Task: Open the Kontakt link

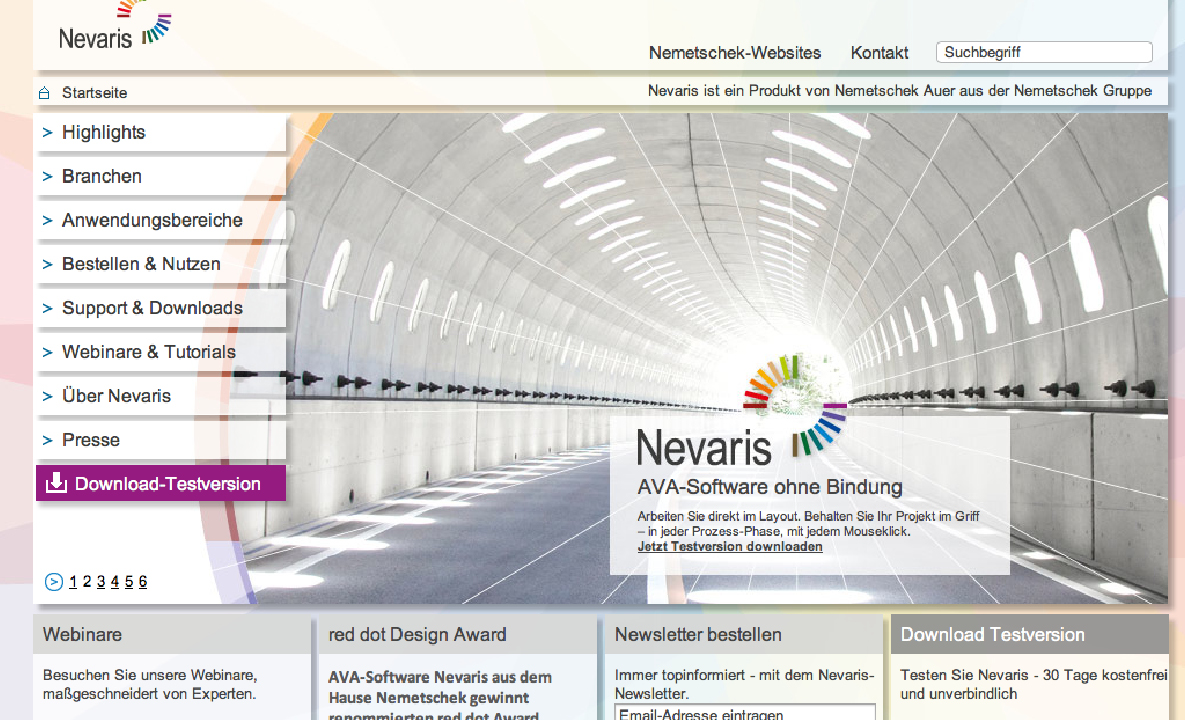Action: tap(879, 53)
